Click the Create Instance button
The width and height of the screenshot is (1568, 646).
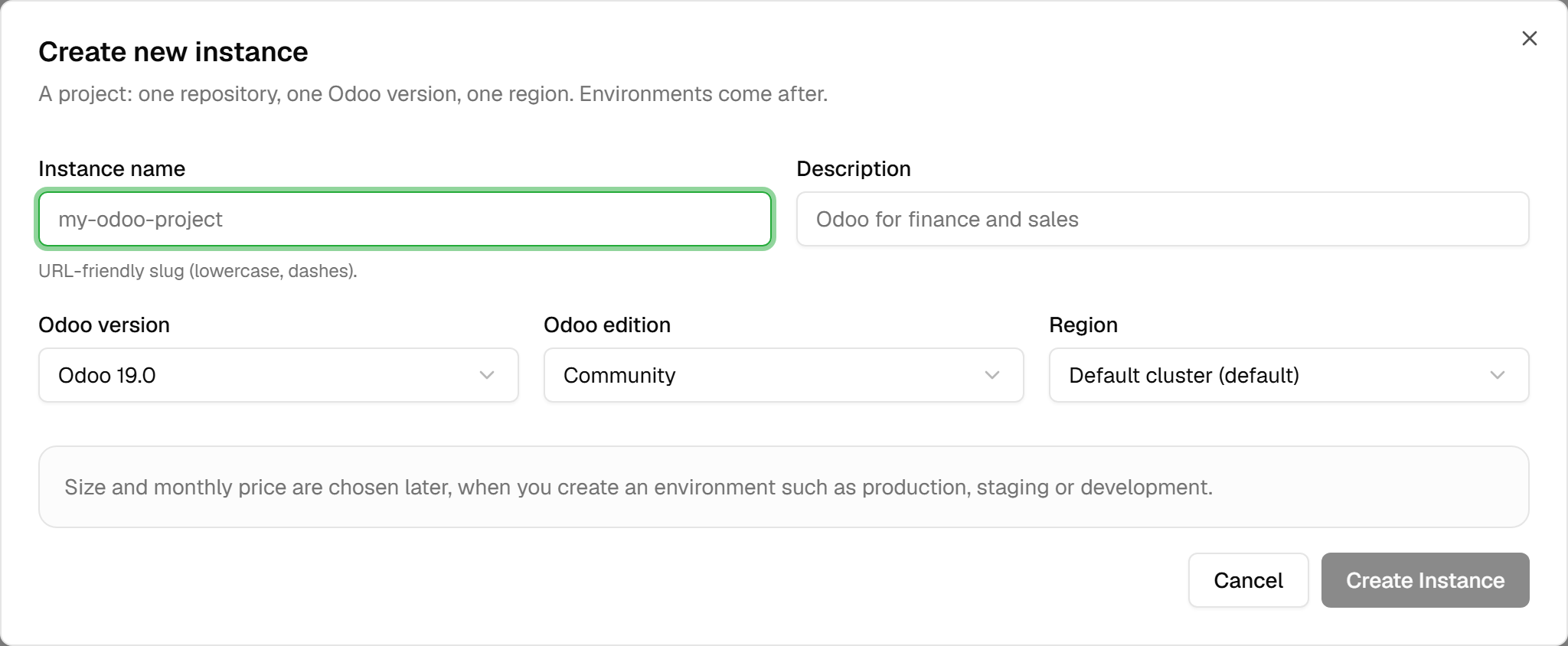(1425, 580)
